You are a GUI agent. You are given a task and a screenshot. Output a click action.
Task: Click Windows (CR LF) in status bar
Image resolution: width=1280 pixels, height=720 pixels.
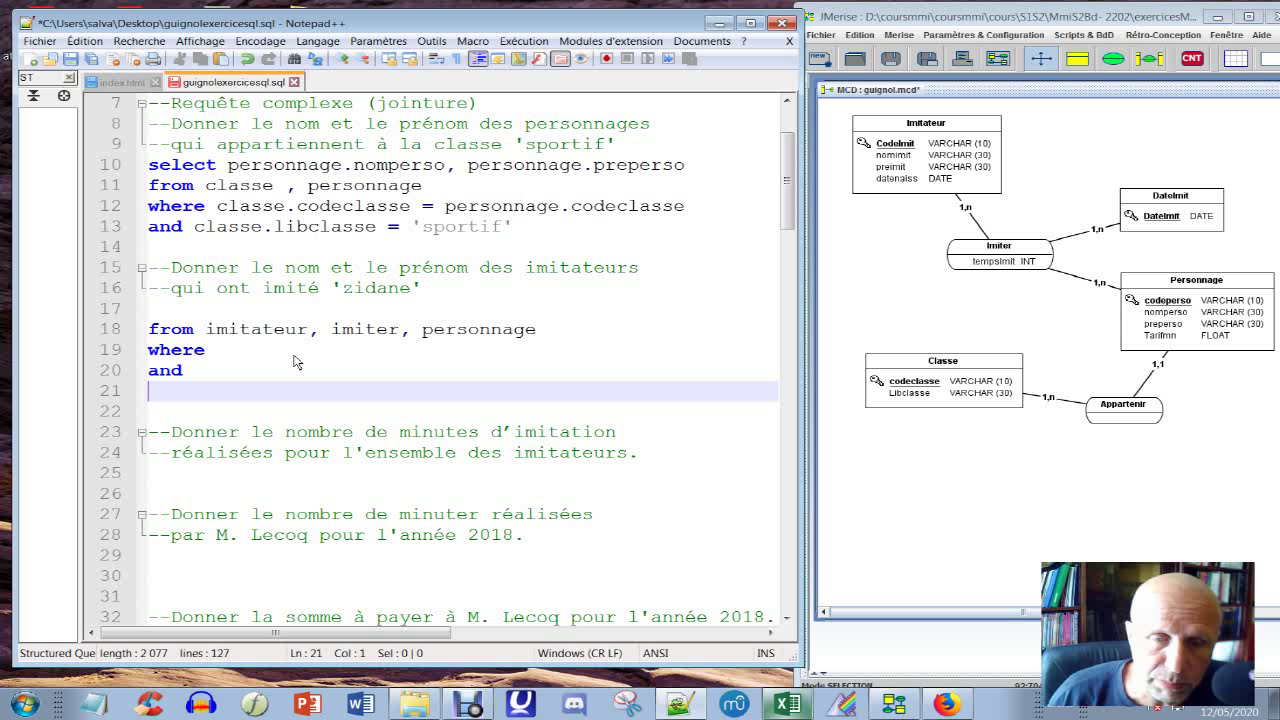[579, 653]
